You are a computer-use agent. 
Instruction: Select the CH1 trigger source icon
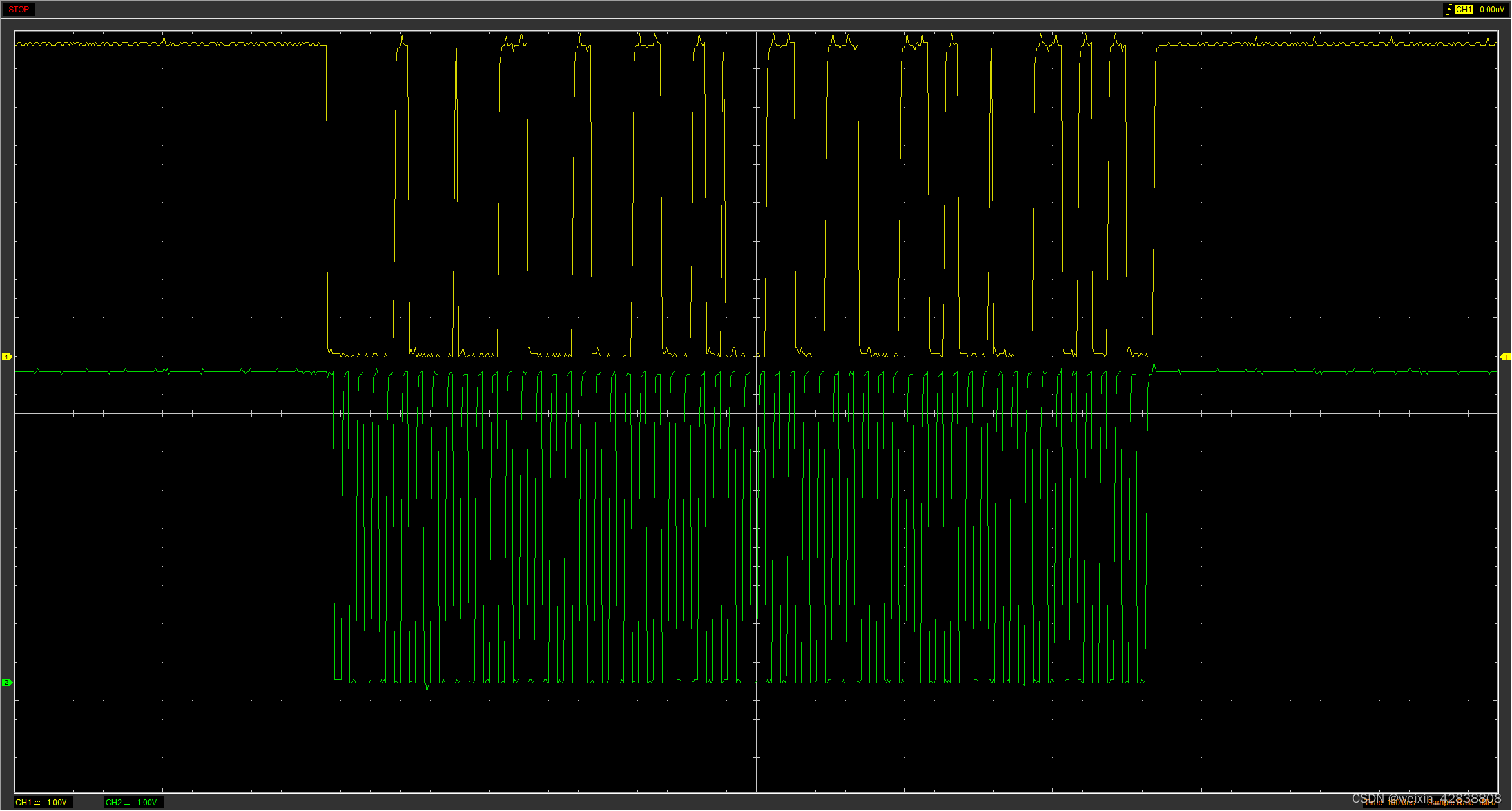coord(1464,9)
